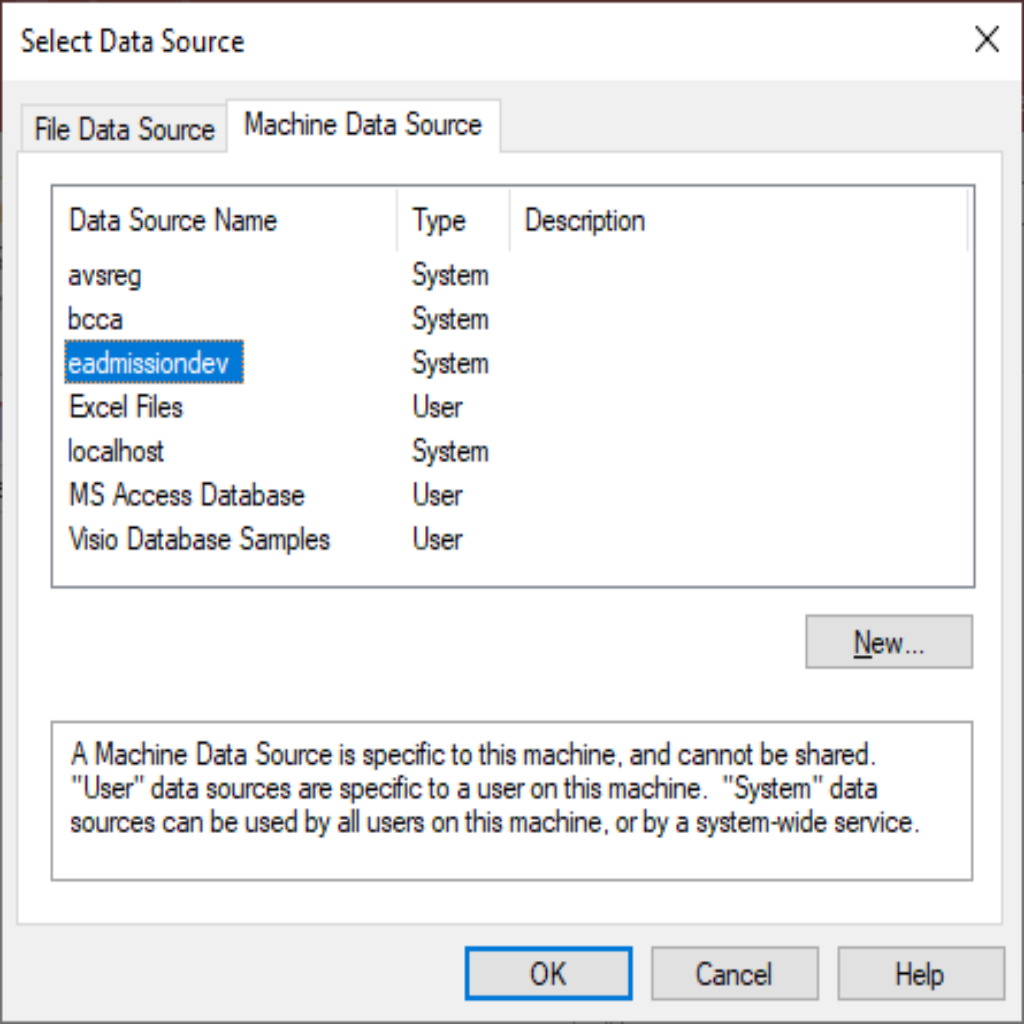The image size is (1024, 1024).
Task: Select Visio Database Samples in the list
Action: (x=199, y=539)
